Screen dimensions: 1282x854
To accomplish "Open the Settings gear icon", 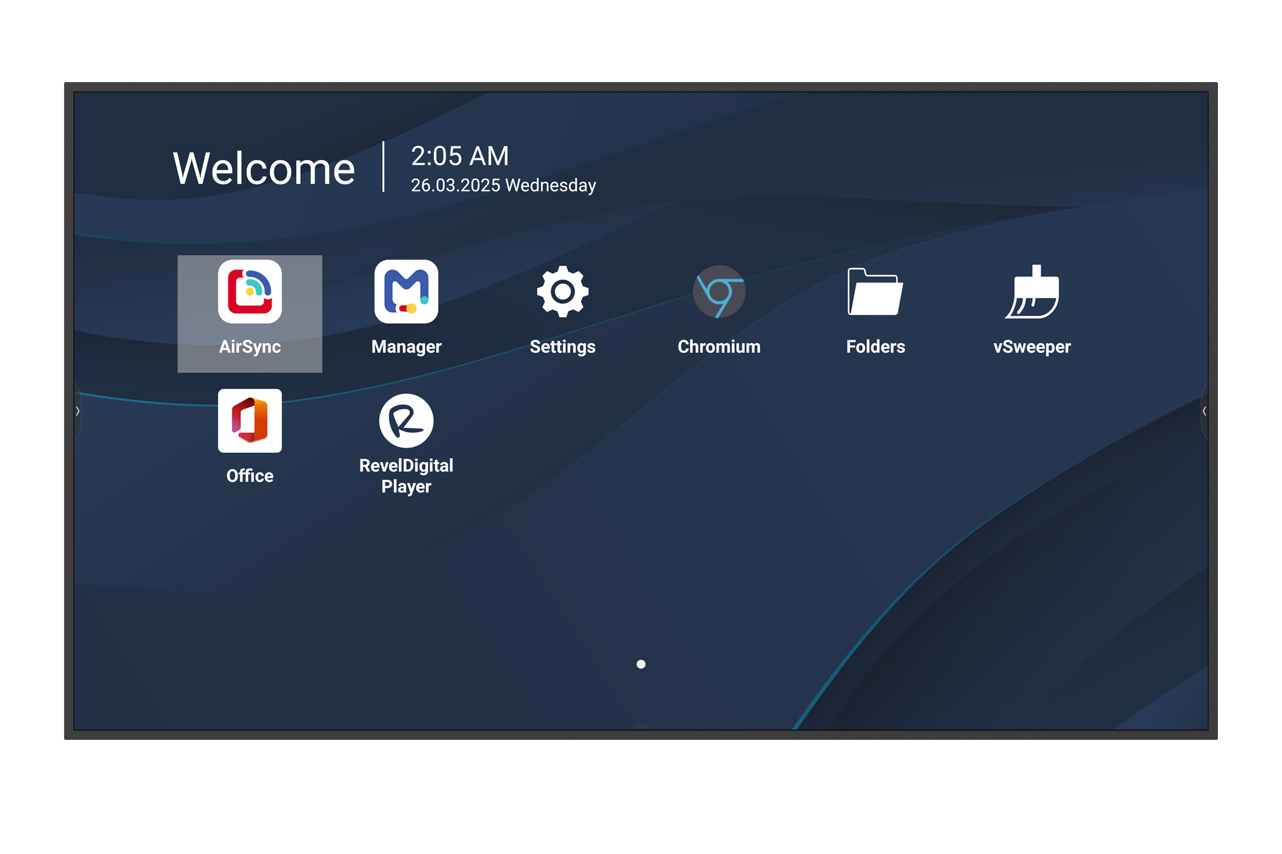I will (562, 292).
